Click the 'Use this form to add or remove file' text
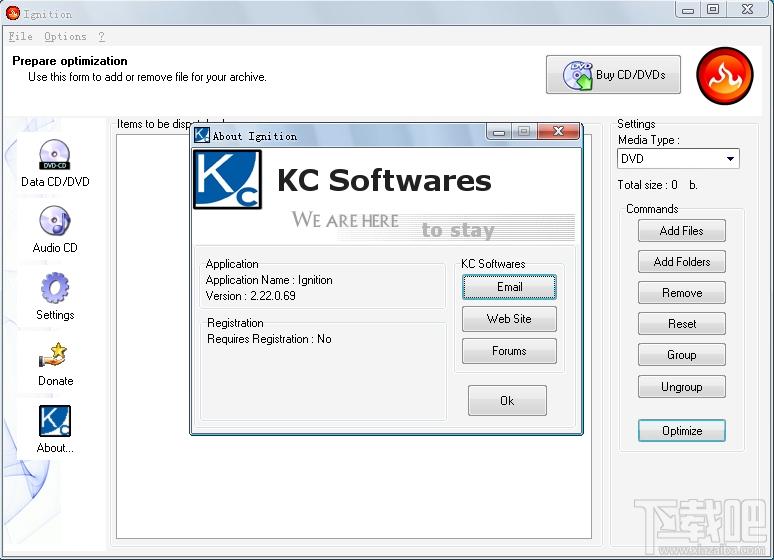774x560 pixels. (x=147, y=77)
